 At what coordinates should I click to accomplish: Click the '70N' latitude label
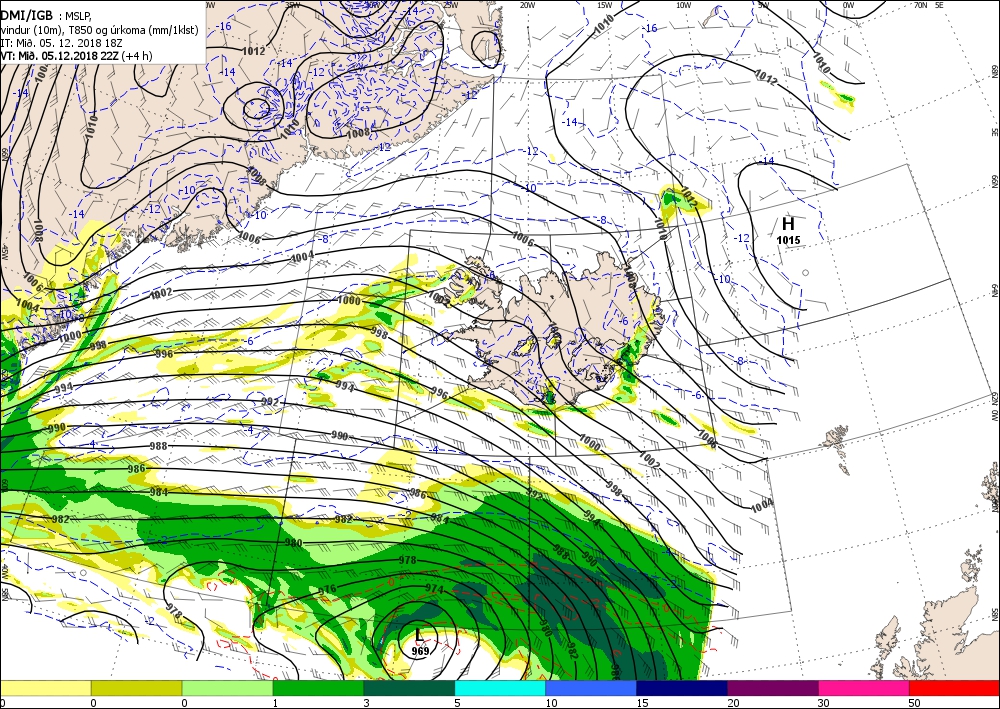click(920, 5)
